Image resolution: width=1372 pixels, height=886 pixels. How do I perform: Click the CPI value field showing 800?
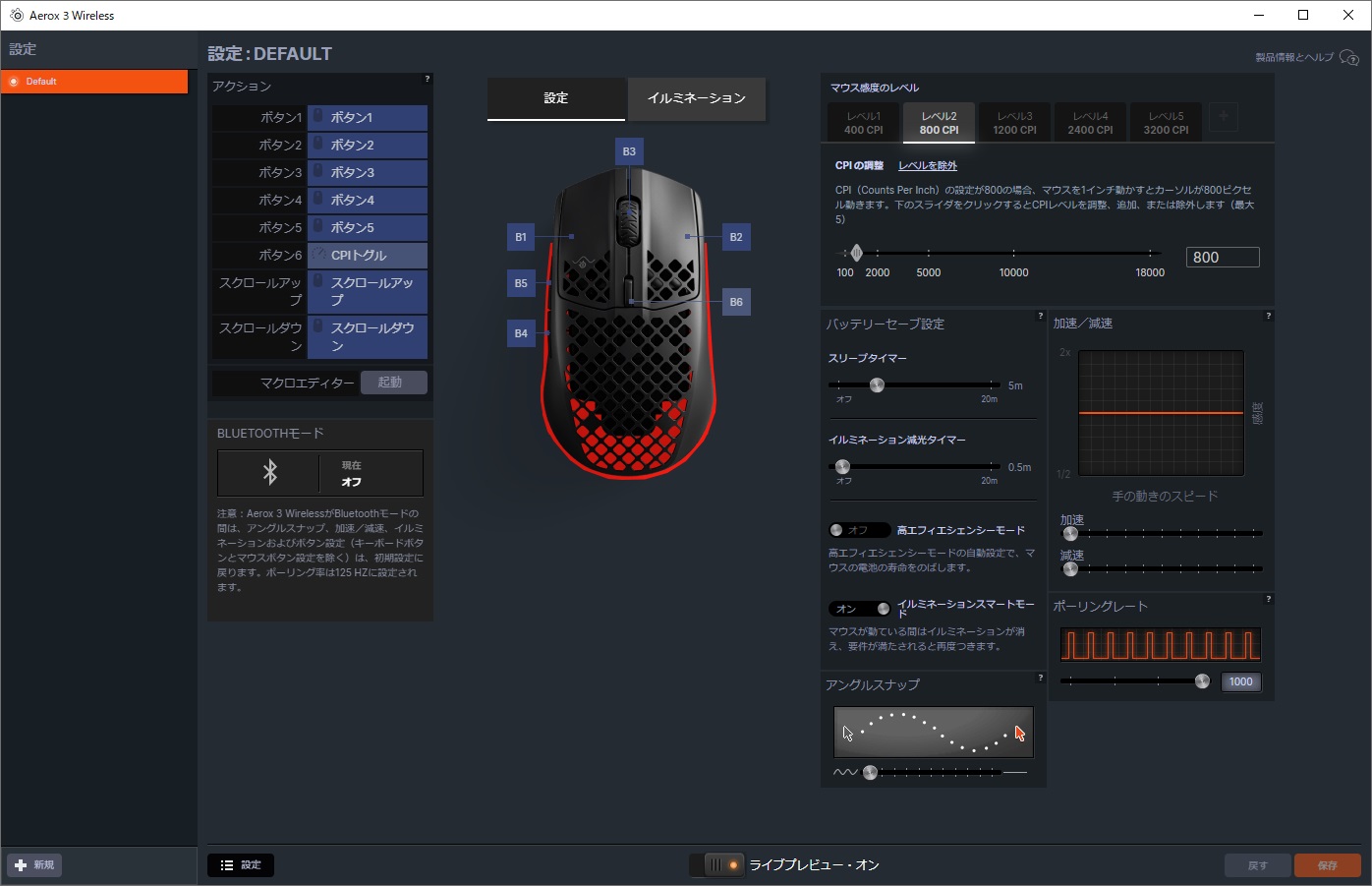pyautogui.click(x=1223, y=258)
